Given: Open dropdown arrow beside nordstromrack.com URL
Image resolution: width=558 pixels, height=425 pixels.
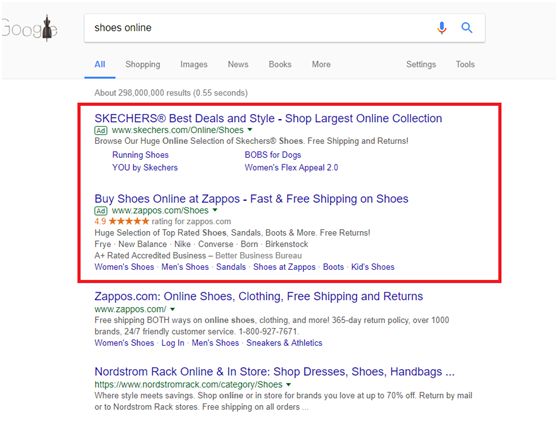Looking at the screenshot, I should coord(289,384).
